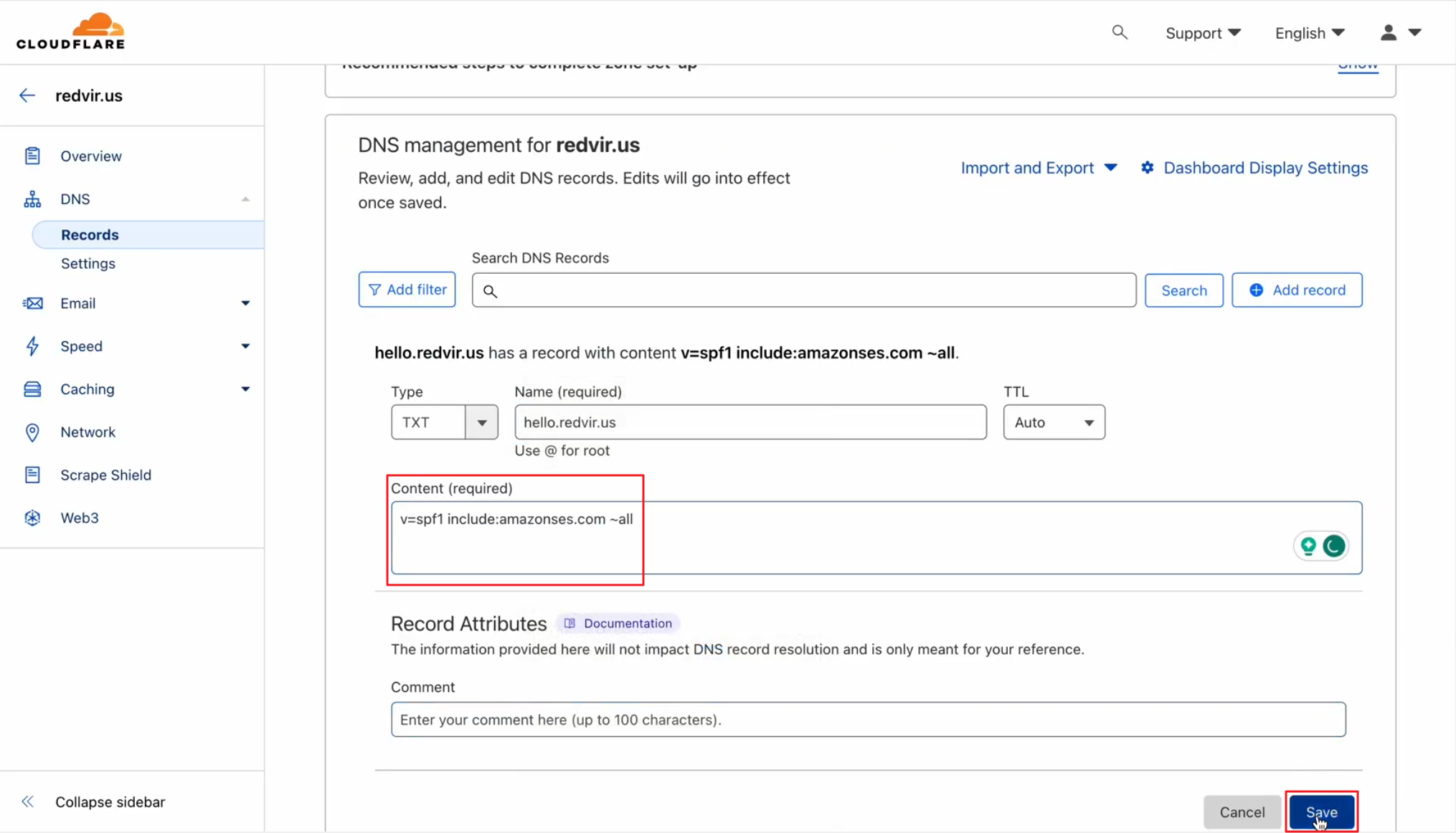
Task: Click the back arrow beside redvir.us
Action: click(x=27, y=95)
